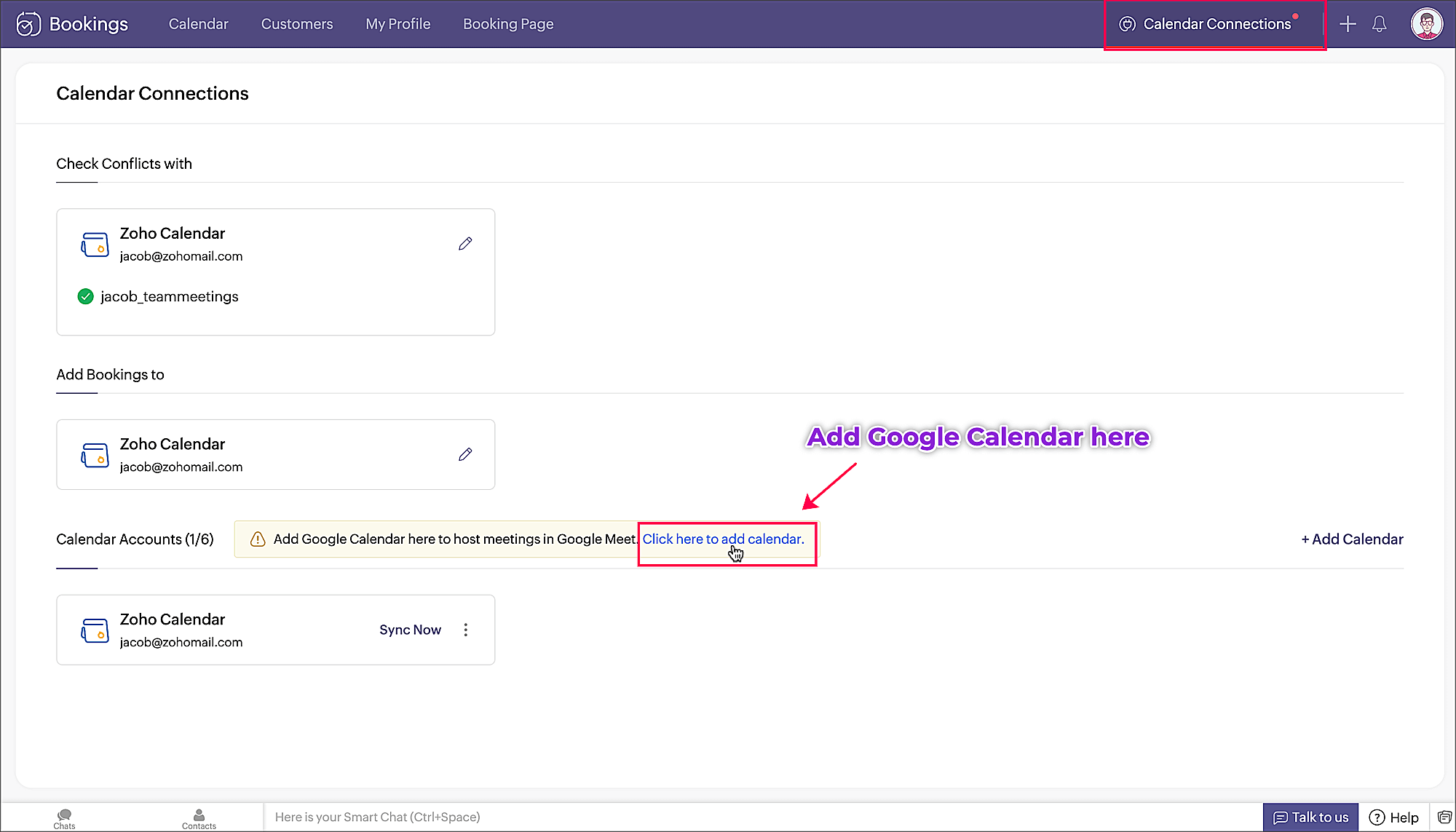The image size is (1456, 832).
Task: Click the Smart Chat input field
Action: click(763, 817)
